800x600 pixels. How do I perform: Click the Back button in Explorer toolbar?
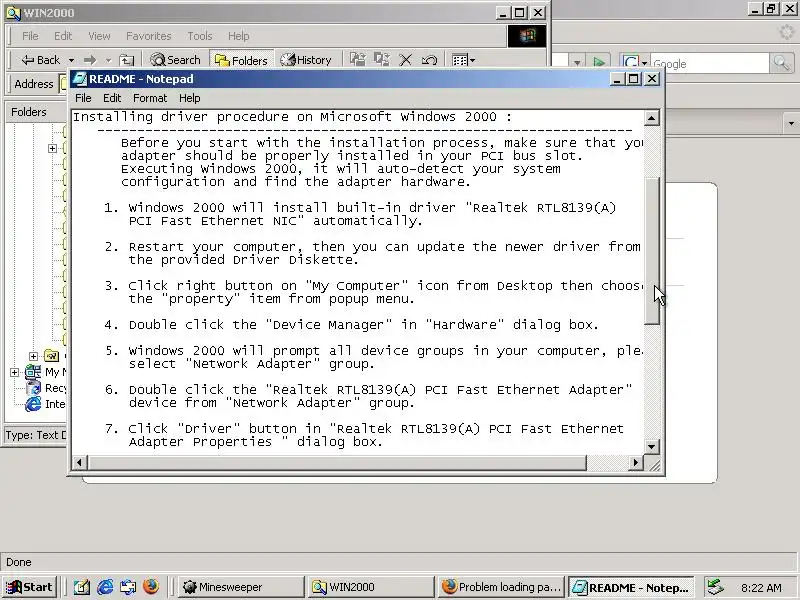click(x=40, y=60)
